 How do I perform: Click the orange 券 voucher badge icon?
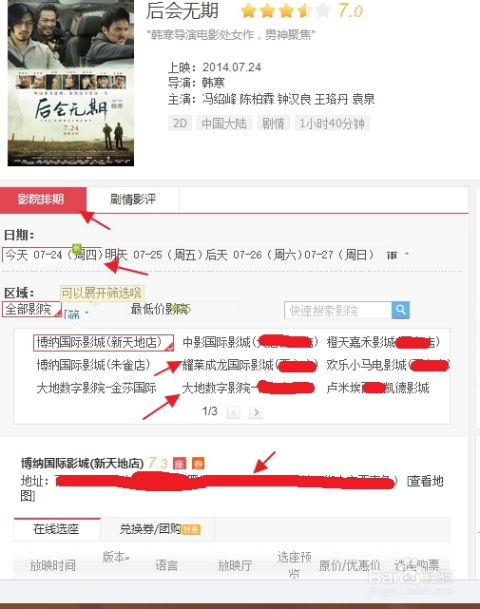coord(198,463)
